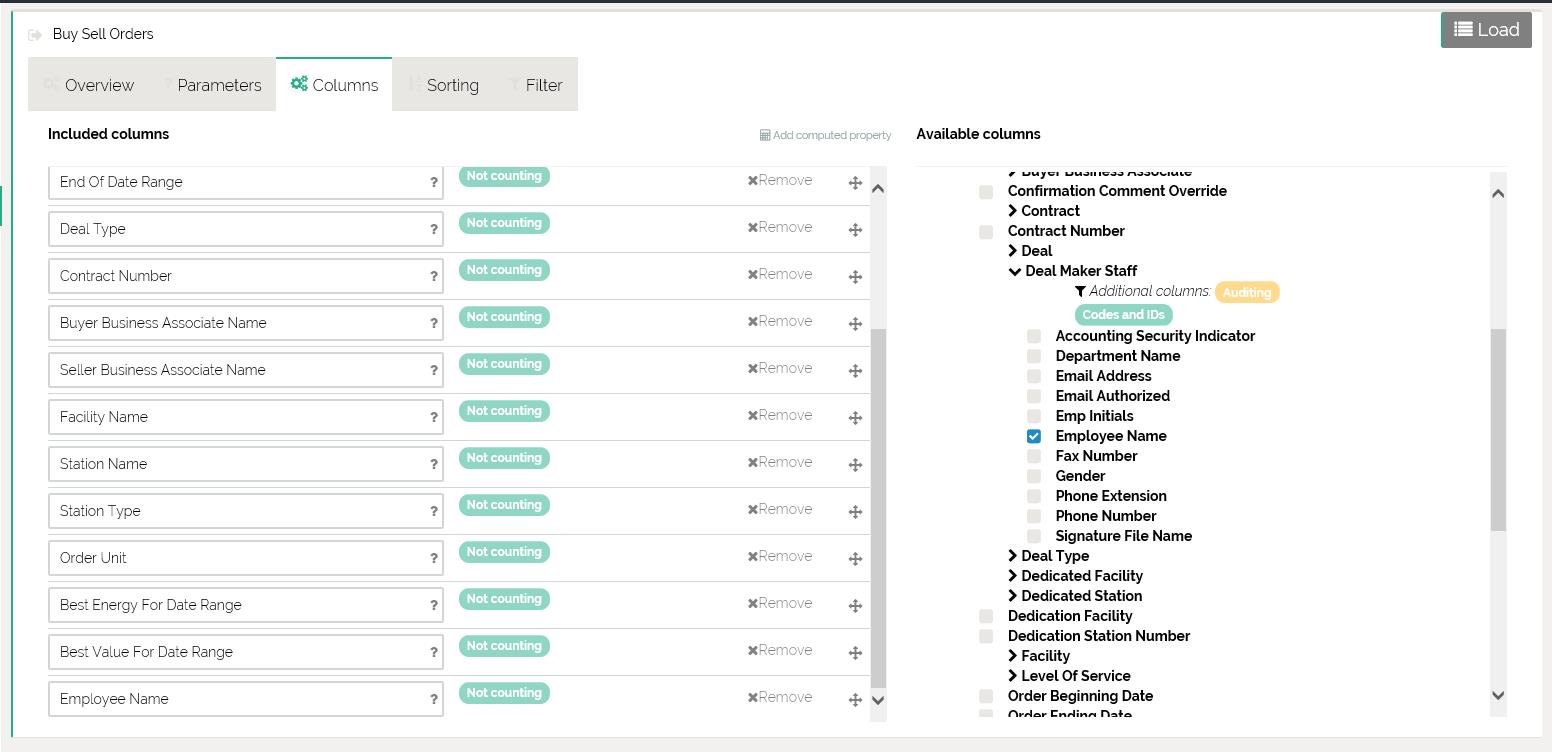Image resolution: width=1552 pixels, height=752 pixels.
Task: Remove the Station Type column
Action: click(x=780, y=509)
